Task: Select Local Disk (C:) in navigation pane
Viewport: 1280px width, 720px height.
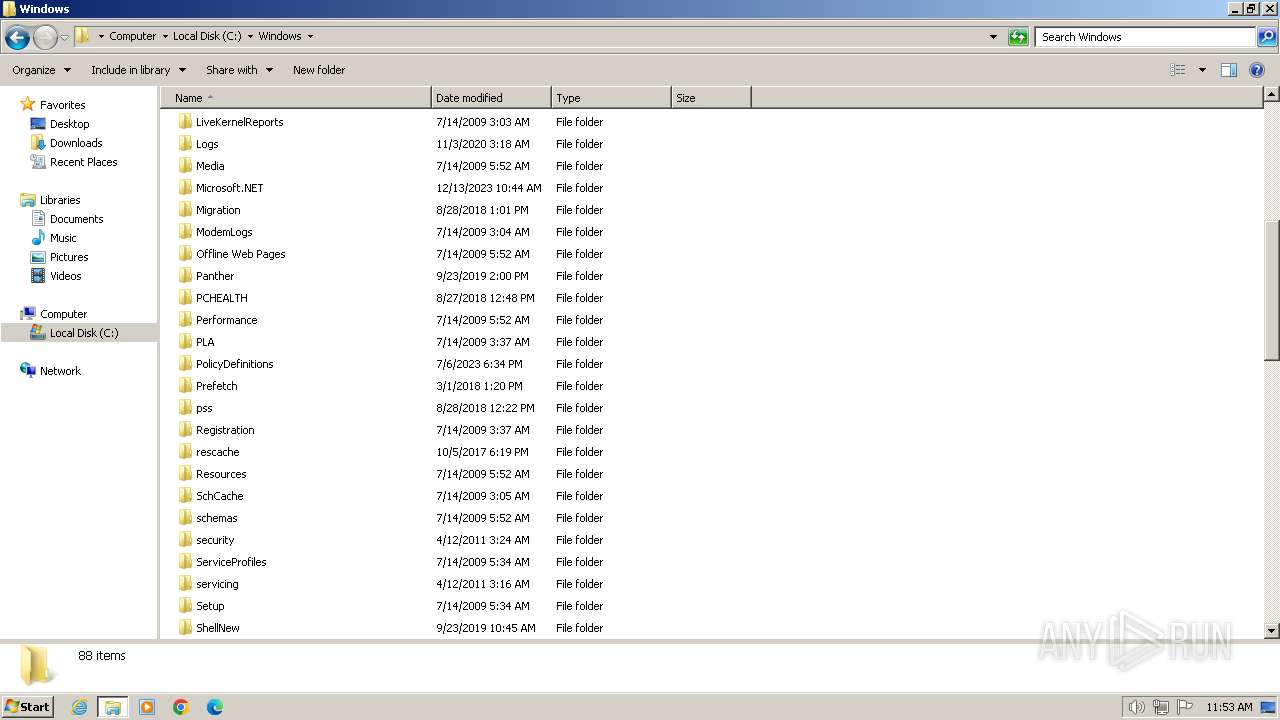Action: point(83,333)
